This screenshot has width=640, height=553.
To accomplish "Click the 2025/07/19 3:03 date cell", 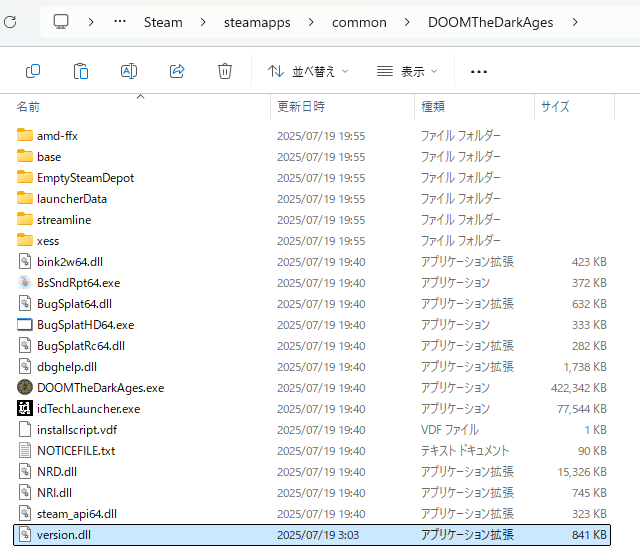I will pos(318,535).
